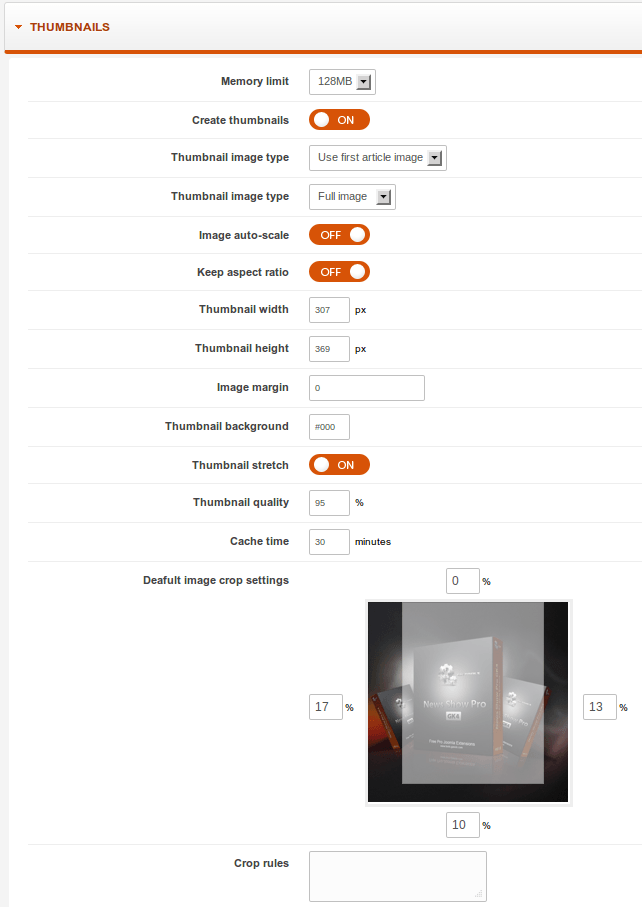Viewport: 642px width, 907px height.
Task: Click the Thumbnail quality label
Action: pos(241,502)
